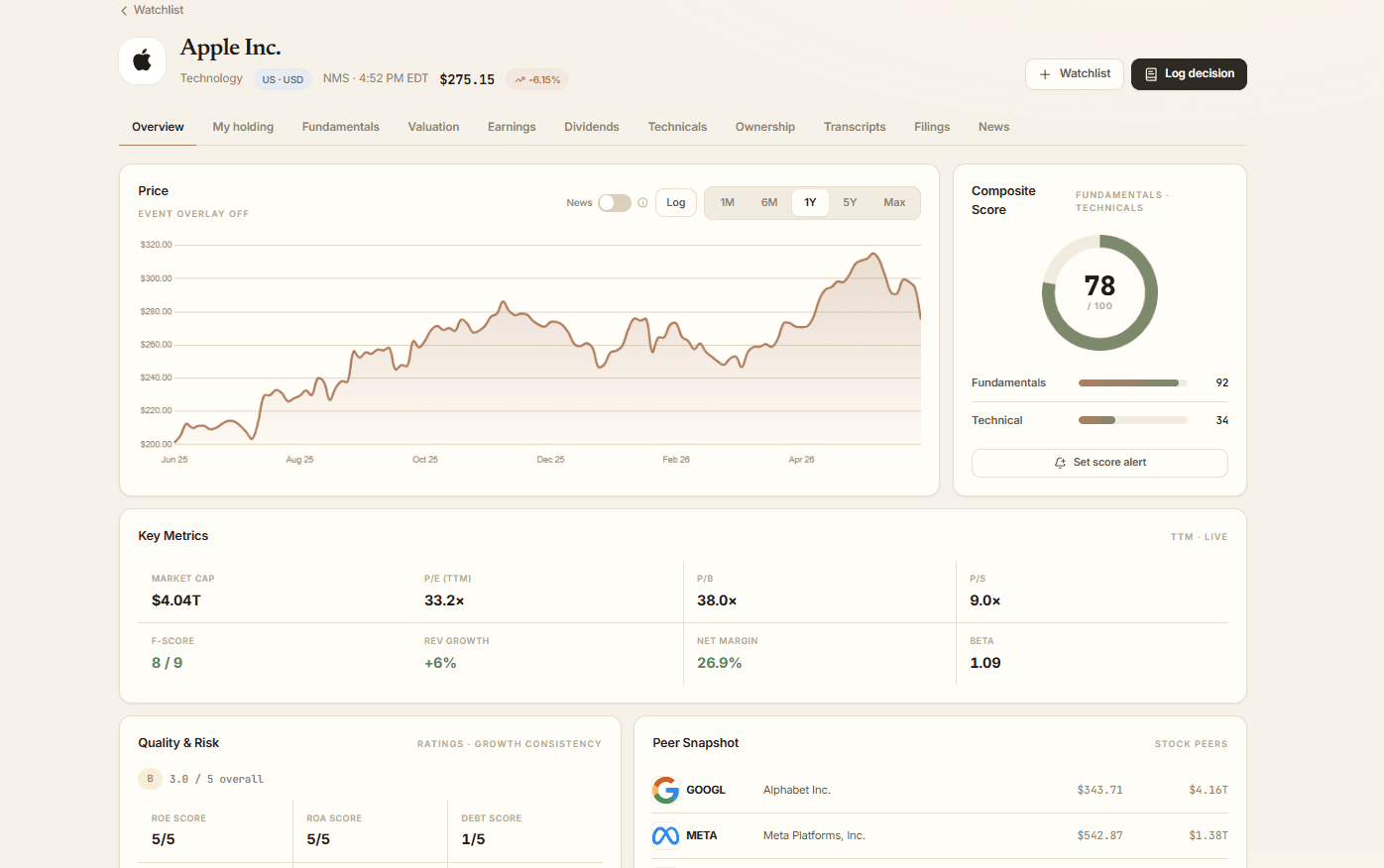1384x868 pixels.
Task: Click the ROA Score 5/5 cell
Action: pos(370,831)
